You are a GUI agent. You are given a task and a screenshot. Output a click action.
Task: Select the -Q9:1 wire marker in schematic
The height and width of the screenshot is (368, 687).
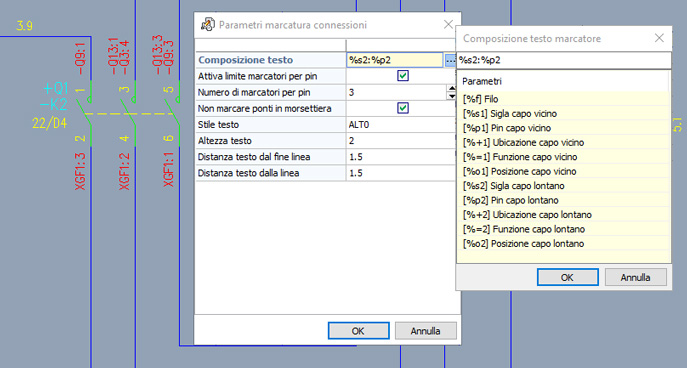point(80,58)
